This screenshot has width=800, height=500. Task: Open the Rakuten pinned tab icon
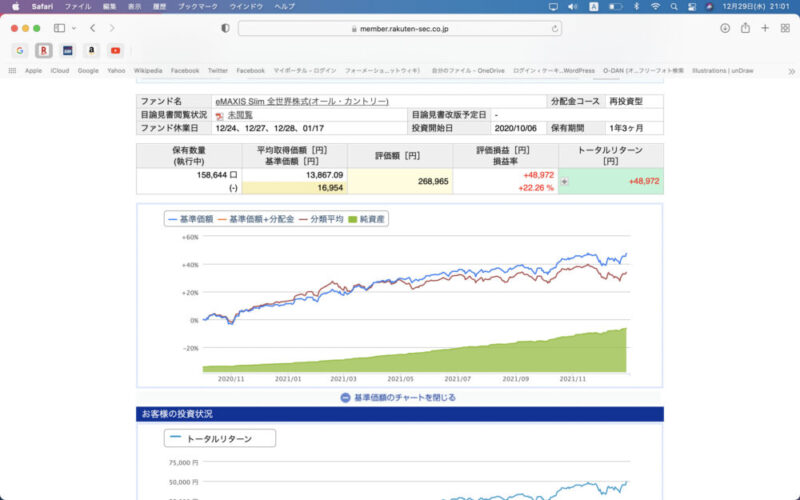pos(44,51)
